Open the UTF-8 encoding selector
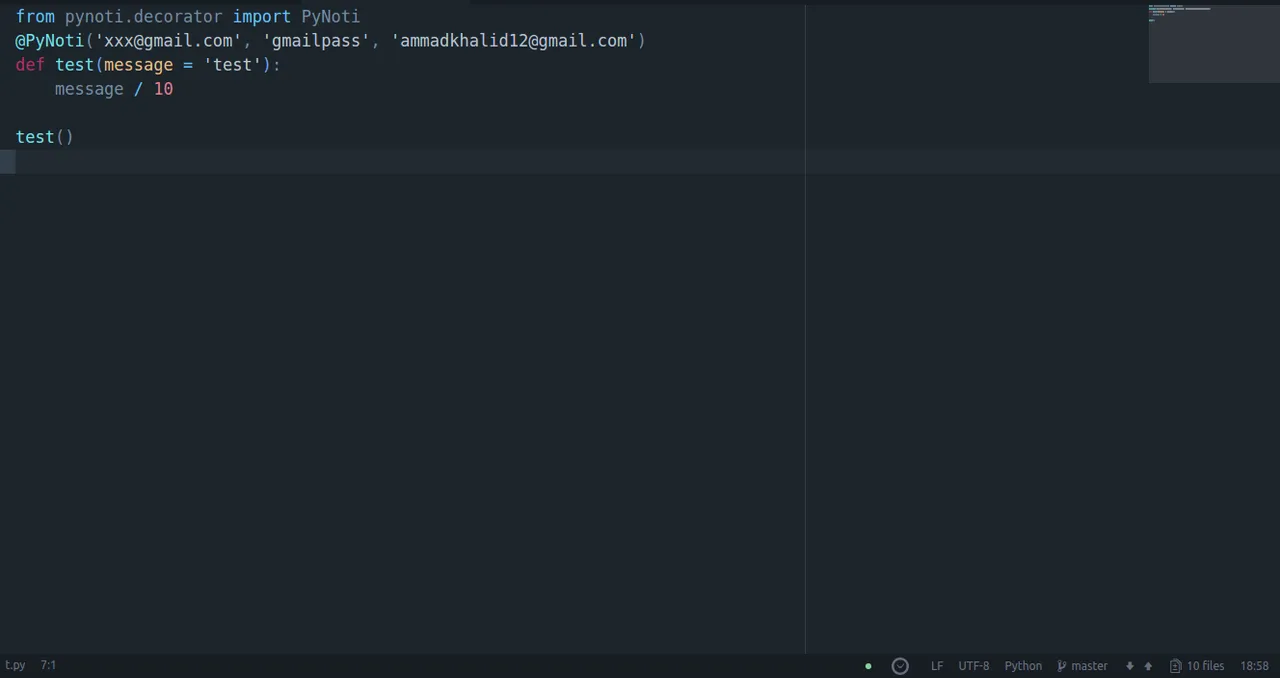The width and height of the screenshot is (1280, 678). 974,666
